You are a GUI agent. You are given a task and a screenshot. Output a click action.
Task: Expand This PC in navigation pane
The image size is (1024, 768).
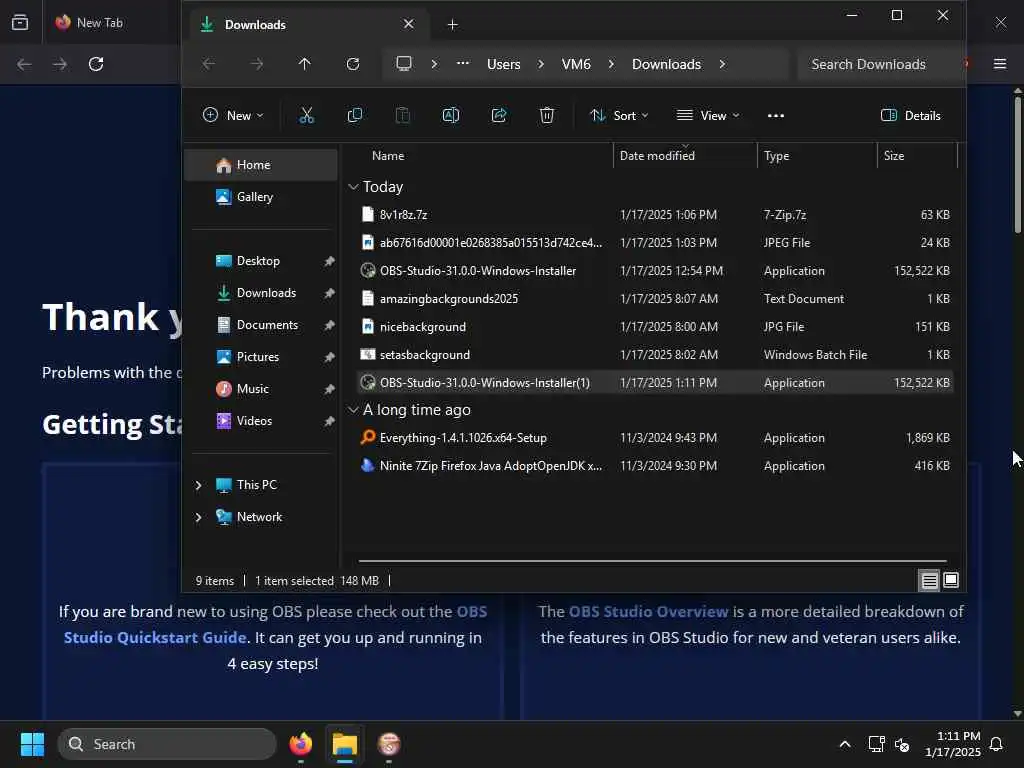pyautogui.click(x=198, y=485)
